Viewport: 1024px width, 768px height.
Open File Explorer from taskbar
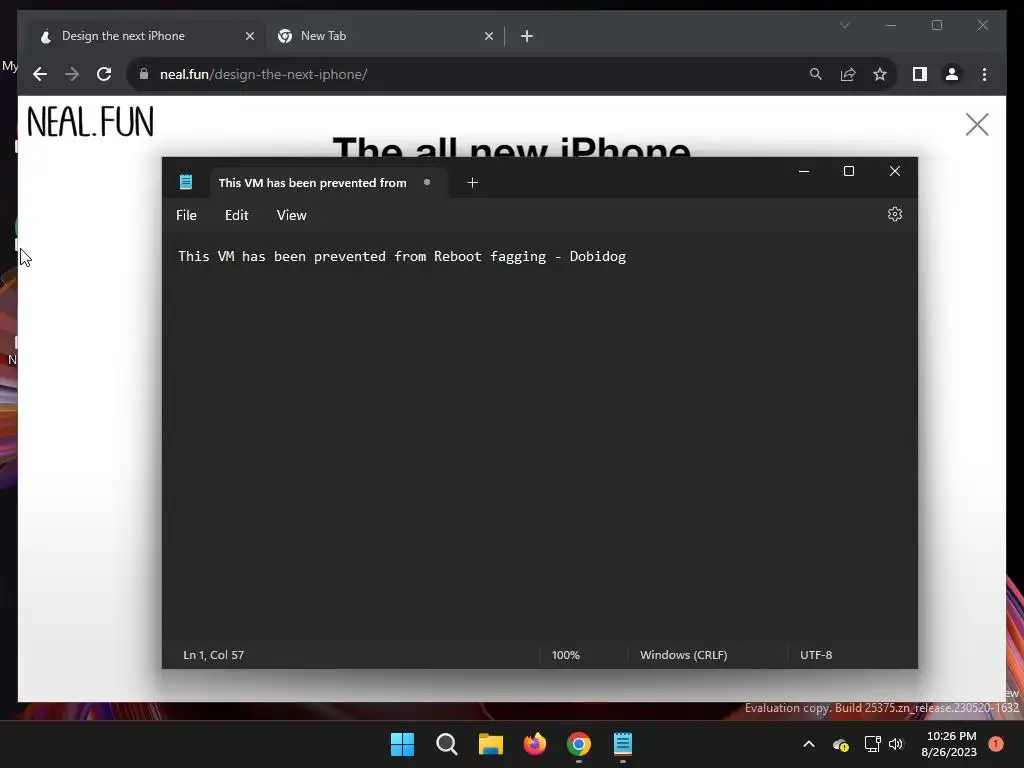(490, 744)
